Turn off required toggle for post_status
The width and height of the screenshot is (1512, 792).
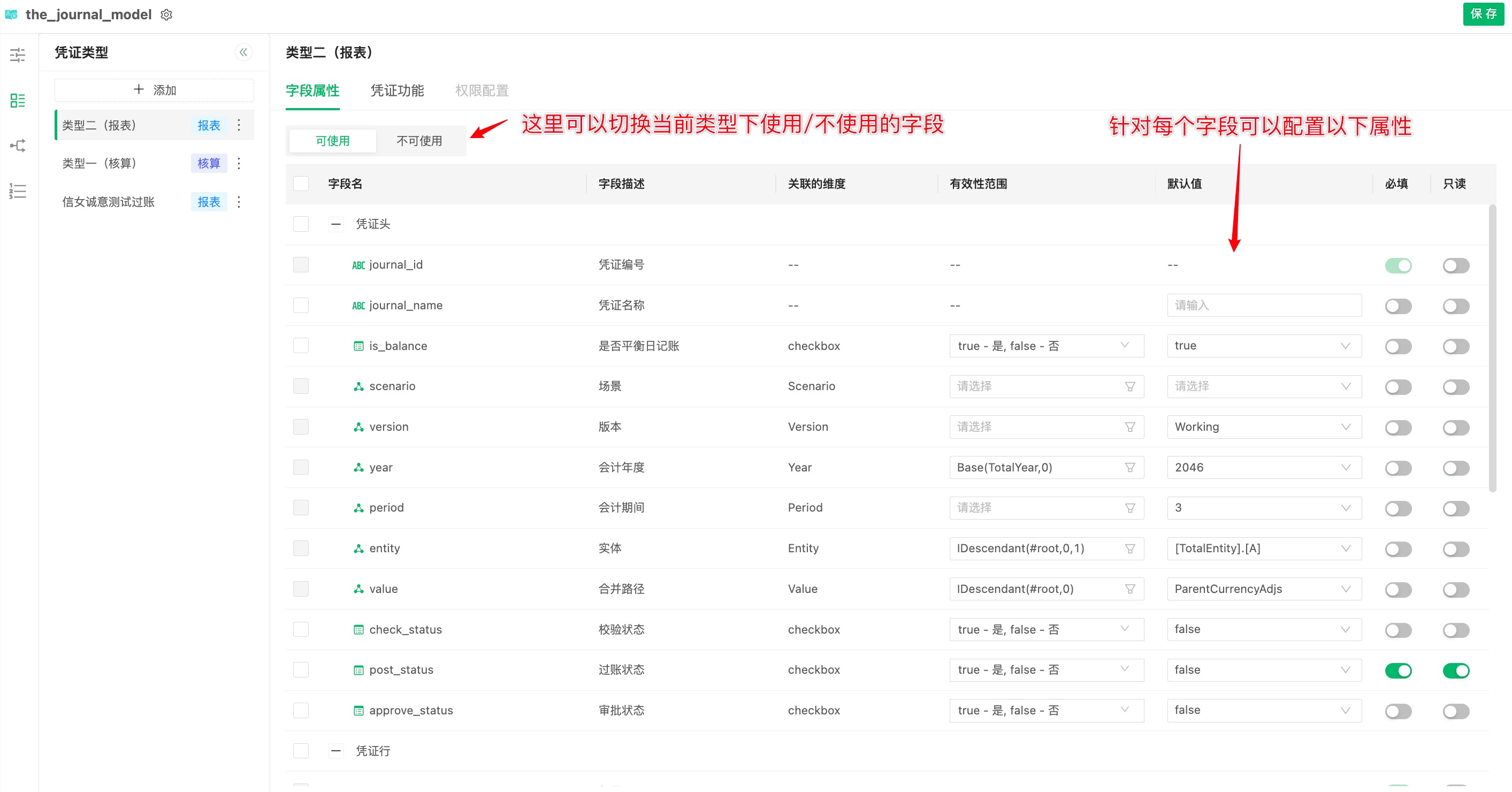[x=1398, y=670]
